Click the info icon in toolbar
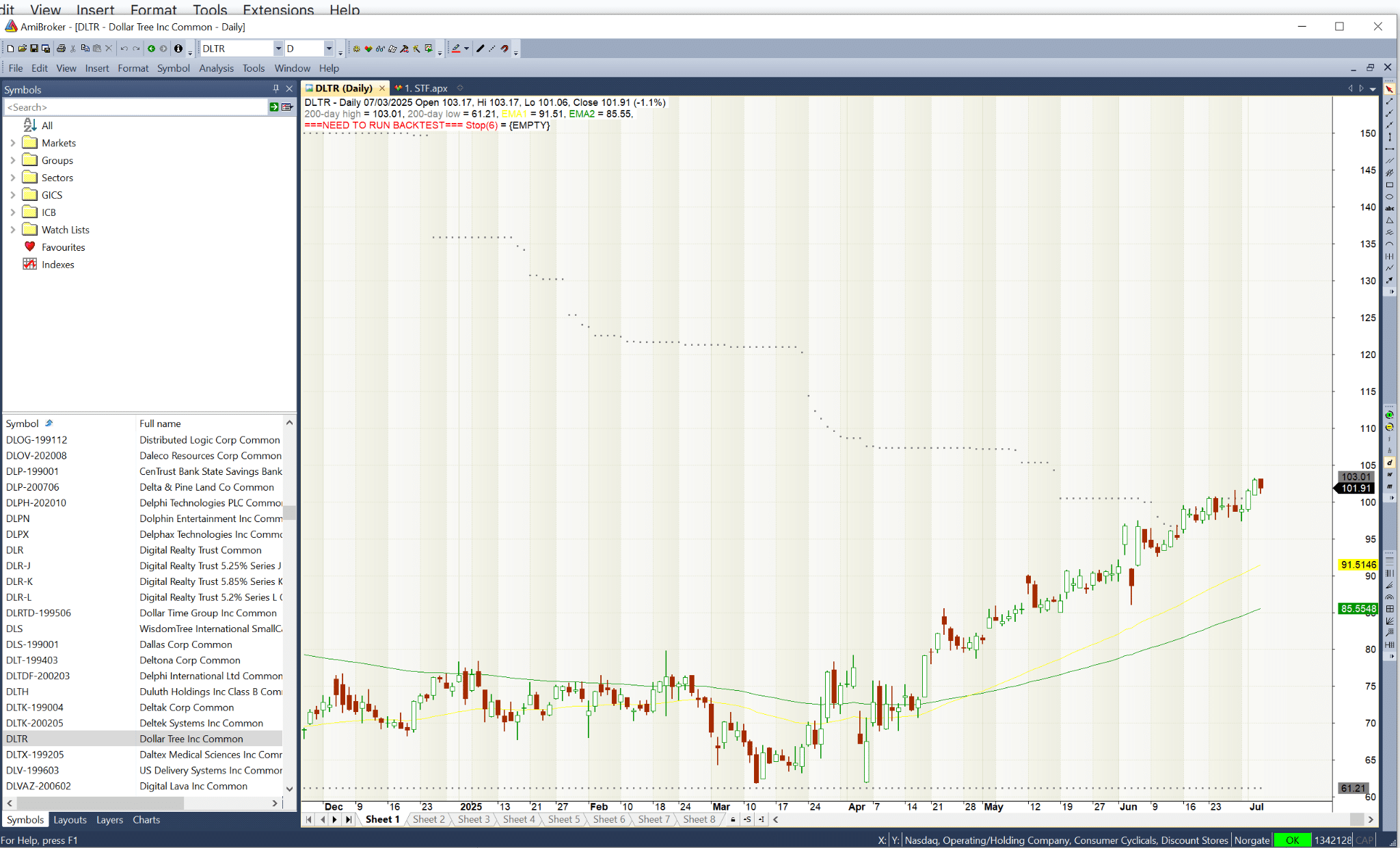1400x848 pixels. tap(178, 49)
